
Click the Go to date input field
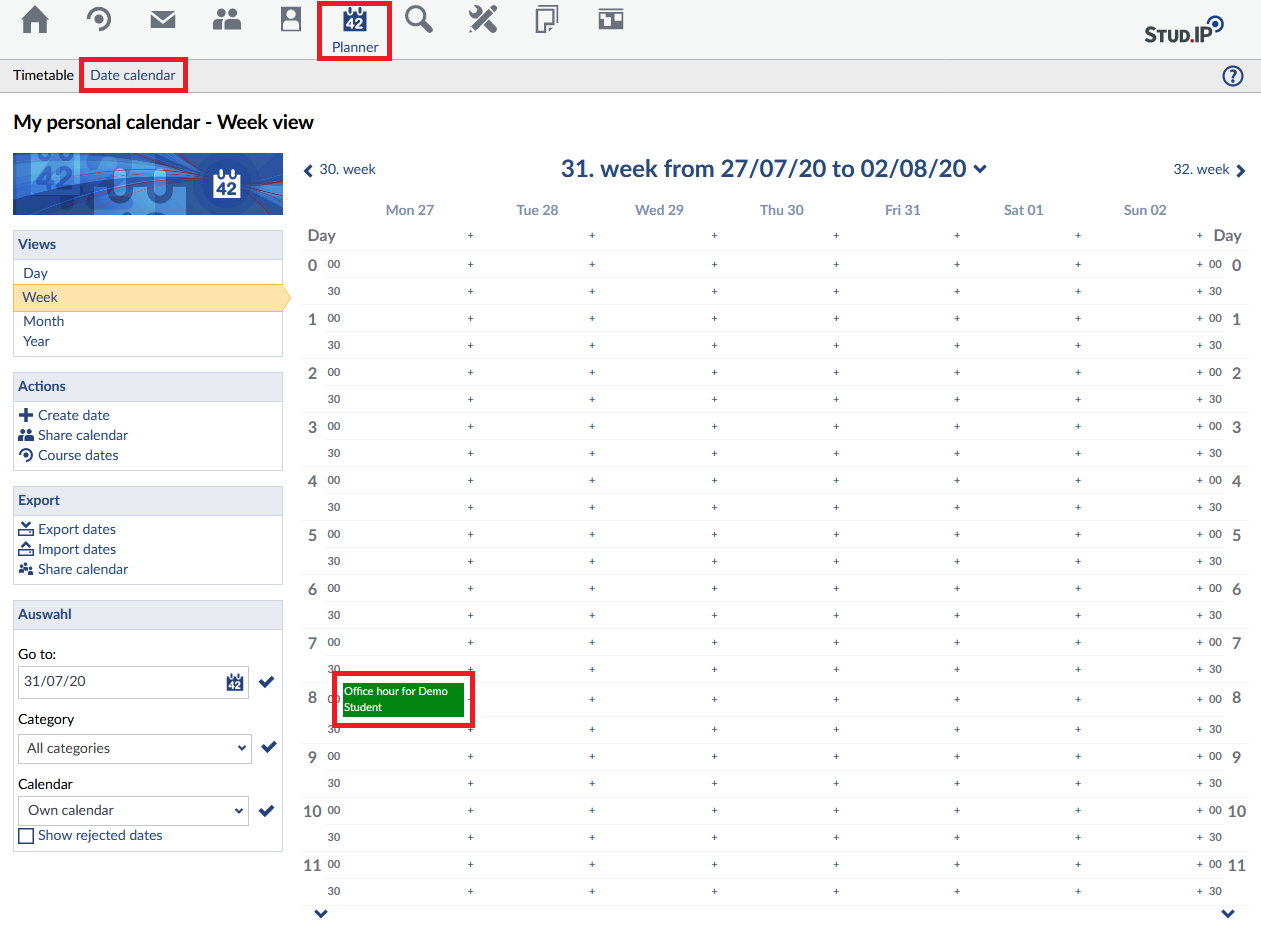tap(120, 682)
